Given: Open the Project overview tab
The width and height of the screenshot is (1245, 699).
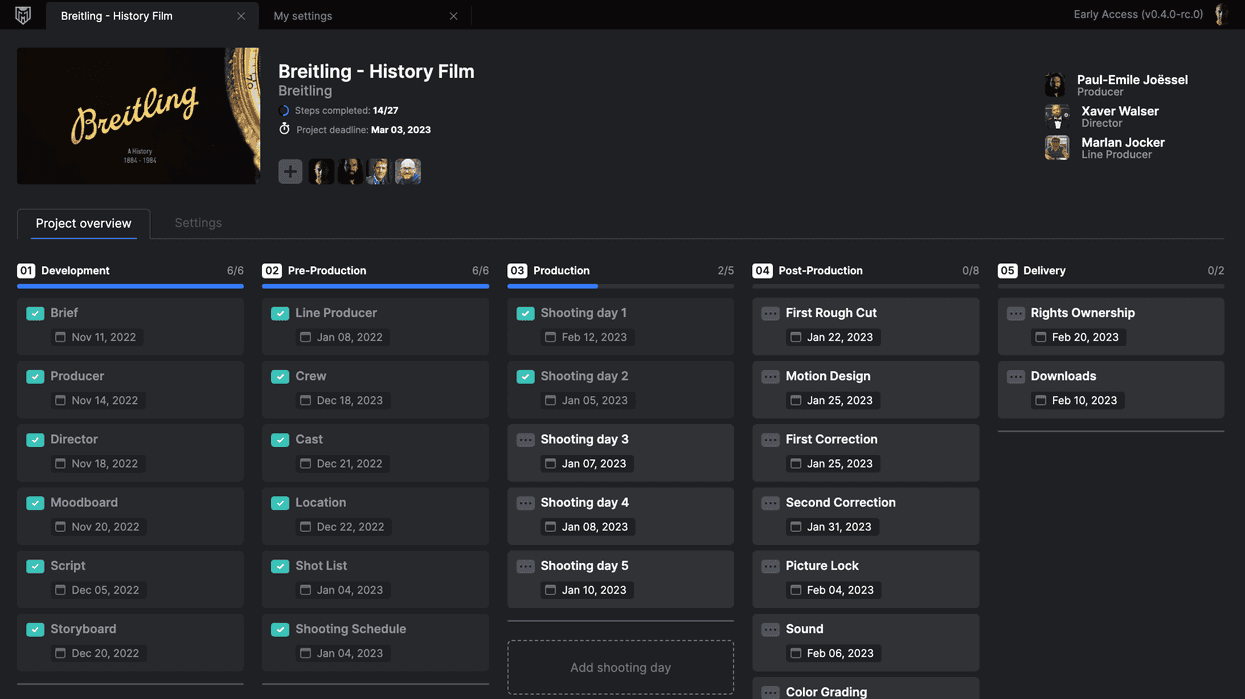Looking at the screenshot, I should tap(84, 223).
